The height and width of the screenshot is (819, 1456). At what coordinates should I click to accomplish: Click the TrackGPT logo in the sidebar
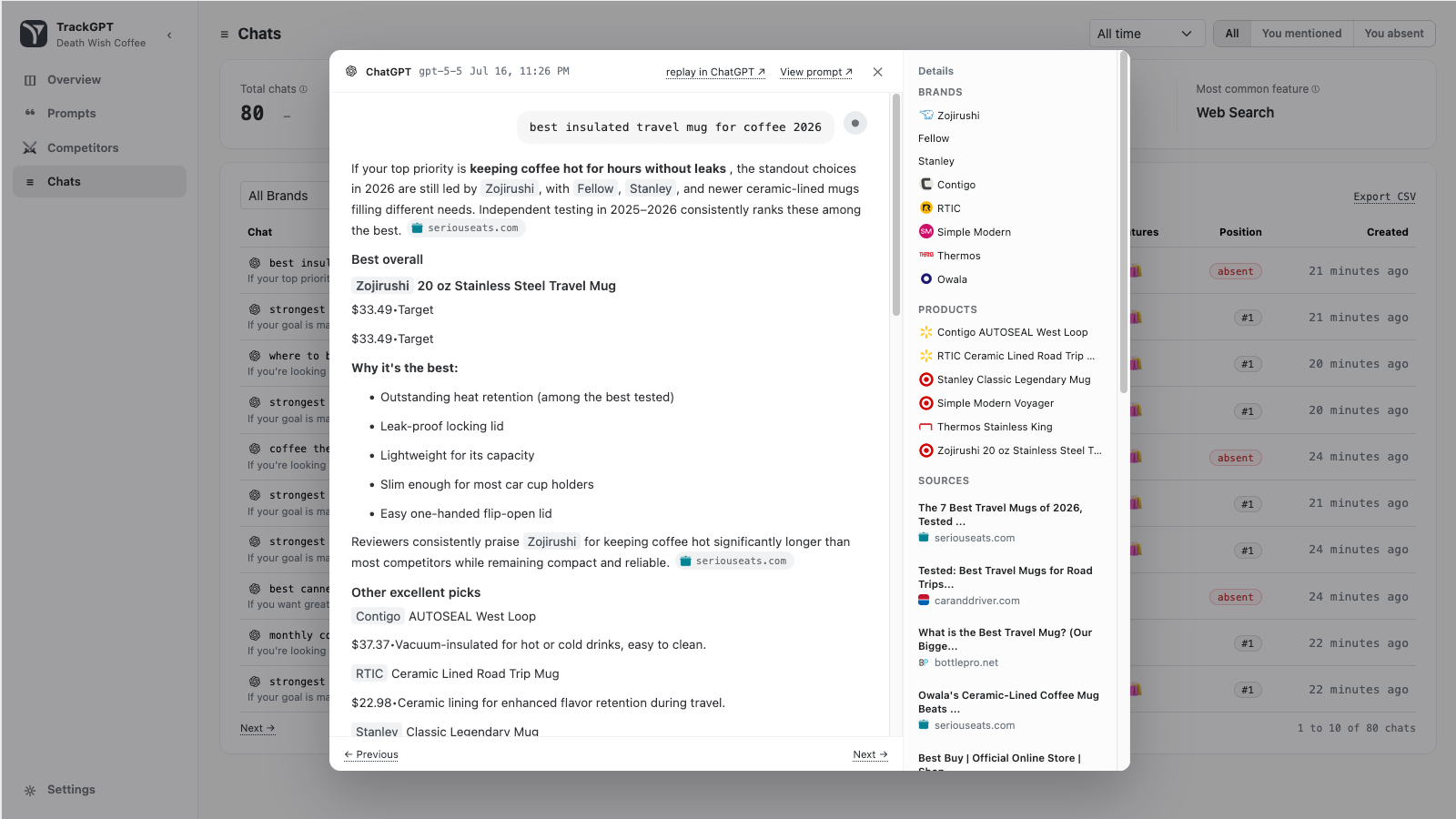34,34
